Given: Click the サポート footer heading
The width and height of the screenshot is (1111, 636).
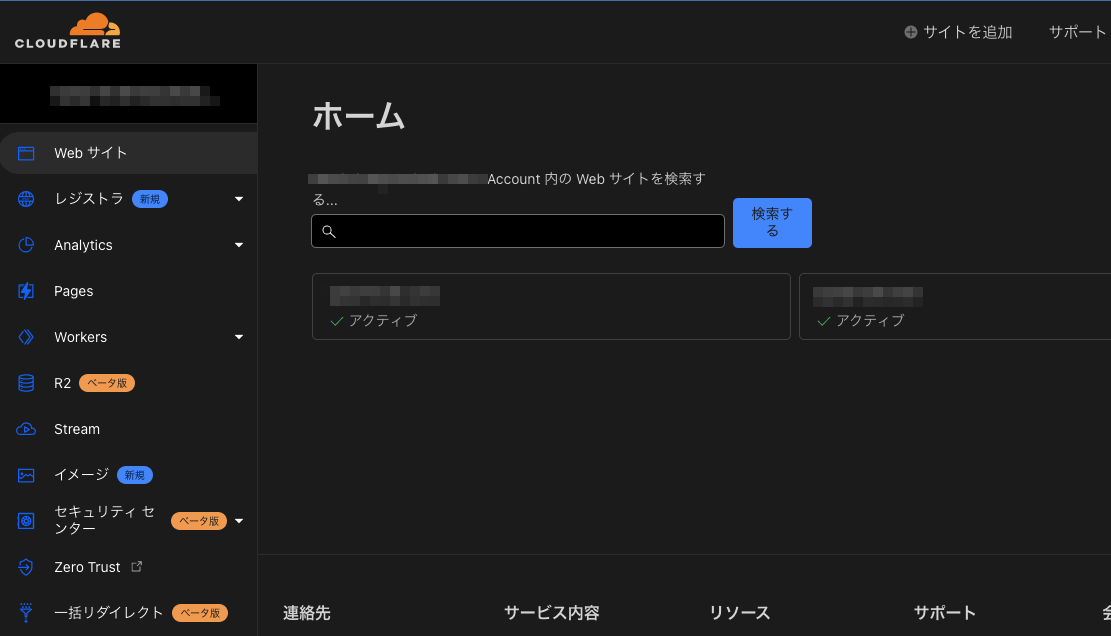Looking at the screenshot, I should point(944,613).
